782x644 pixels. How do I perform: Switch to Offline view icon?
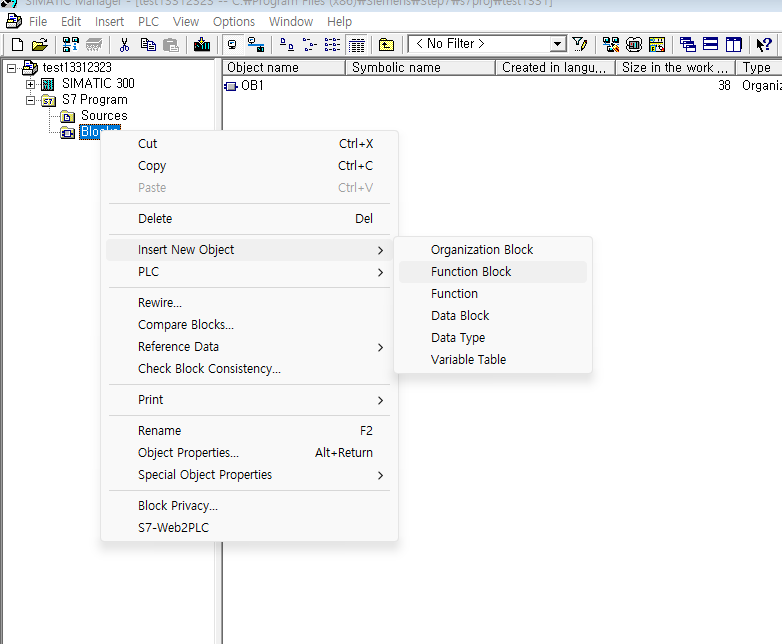click(x=232, y=44)
